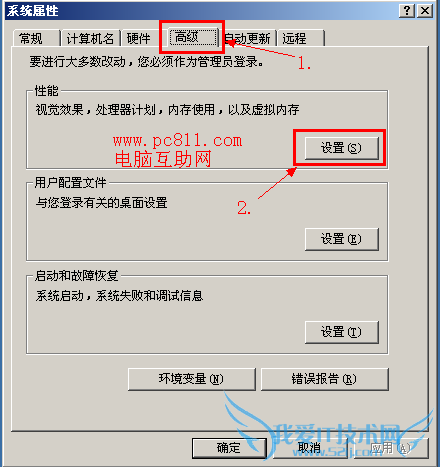Screen dimensions: 440x467
Task: Select the 硬件 tab
Action: [139, 38]
